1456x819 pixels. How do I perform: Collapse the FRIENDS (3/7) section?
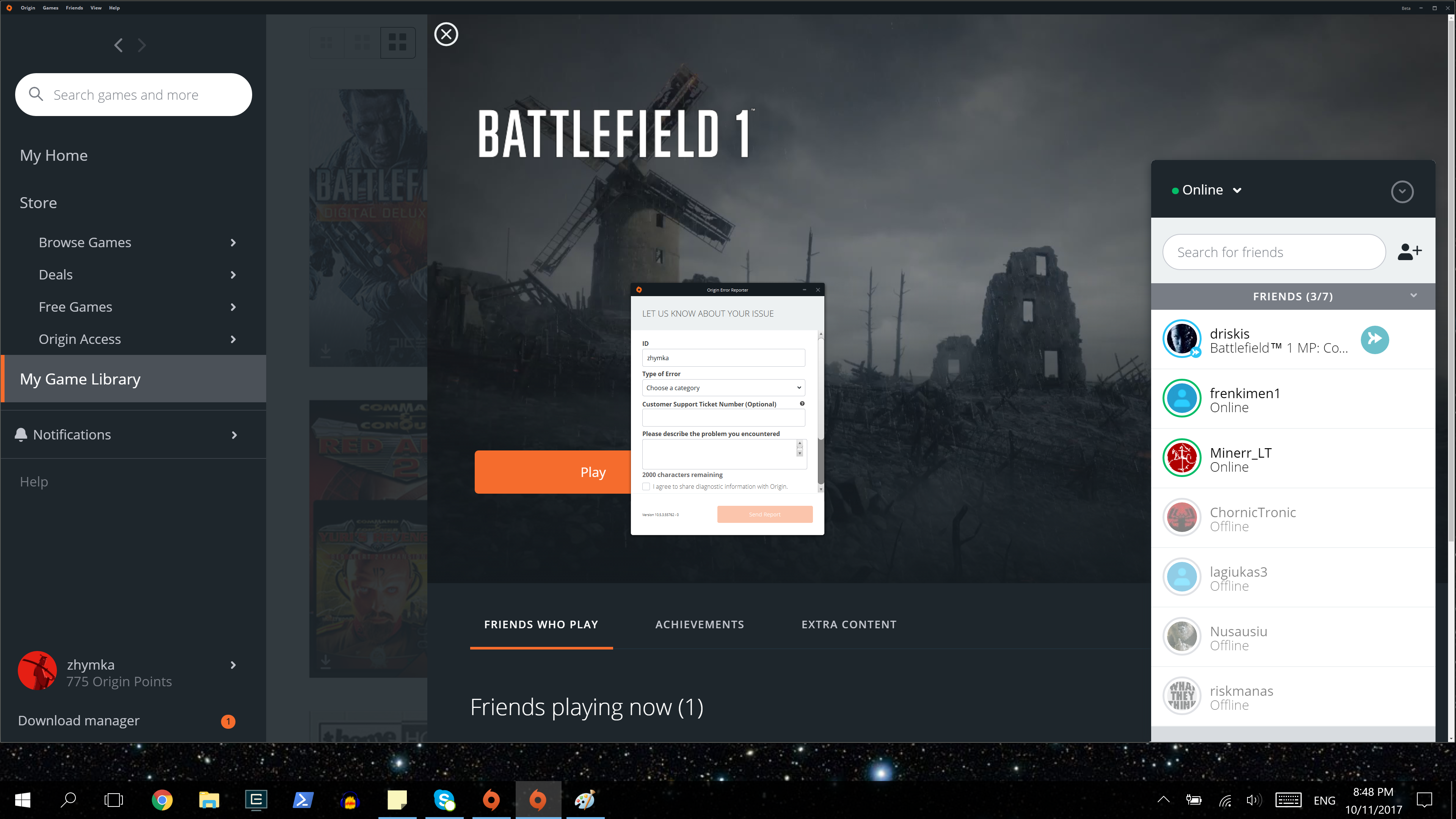1414,296
